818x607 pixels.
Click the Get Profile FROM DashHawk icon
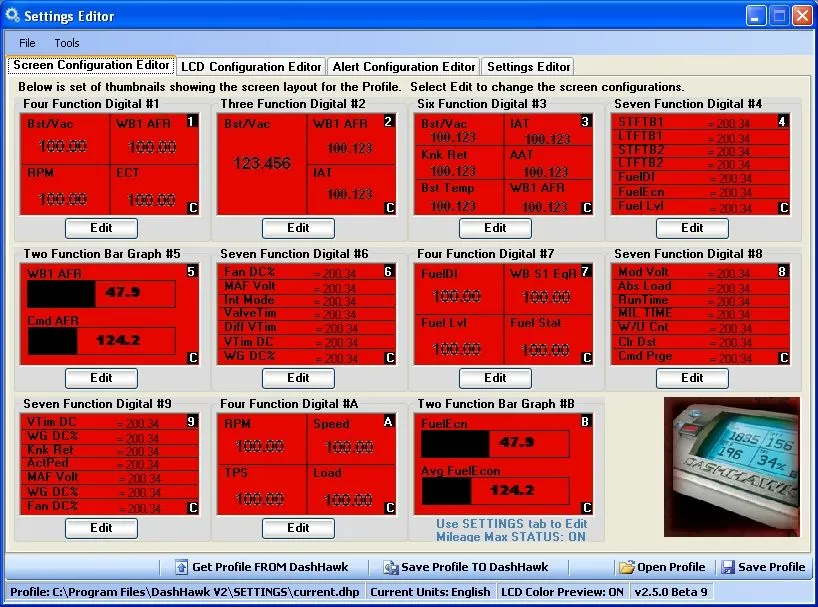click(181, 567)
